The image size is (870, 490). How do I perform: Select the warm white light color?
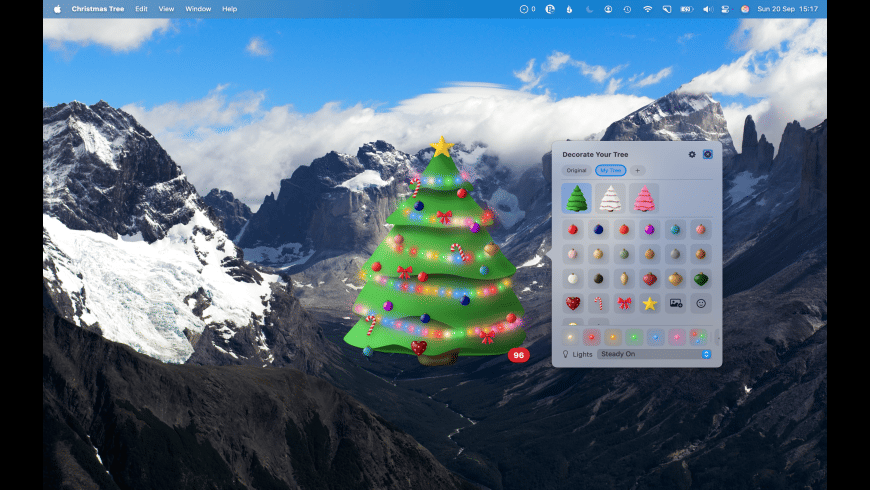(570, 337)
